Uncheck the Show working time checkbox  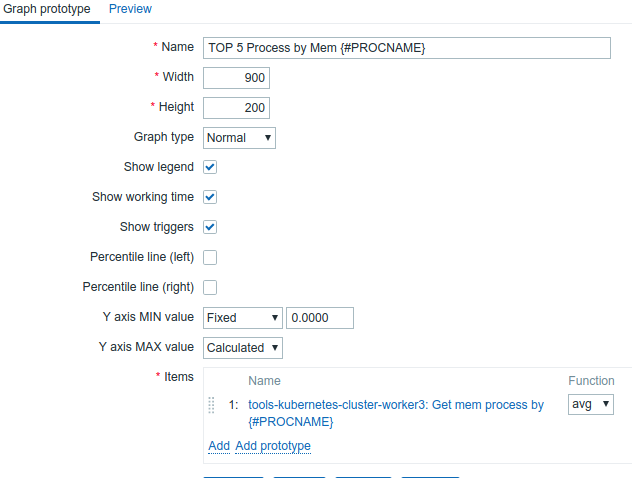coord(210,197)
